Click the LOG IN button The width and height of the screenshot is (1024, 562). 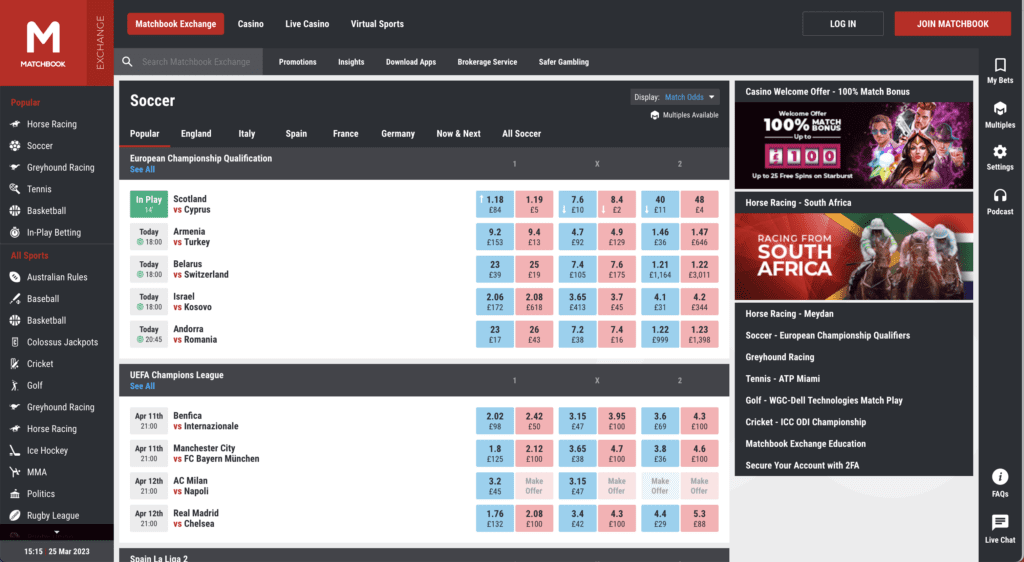842,23
